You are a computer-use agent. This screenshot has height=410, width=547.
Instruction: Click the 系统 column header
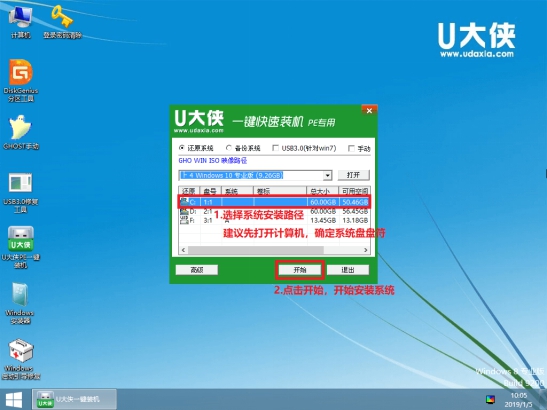point(237,191)
